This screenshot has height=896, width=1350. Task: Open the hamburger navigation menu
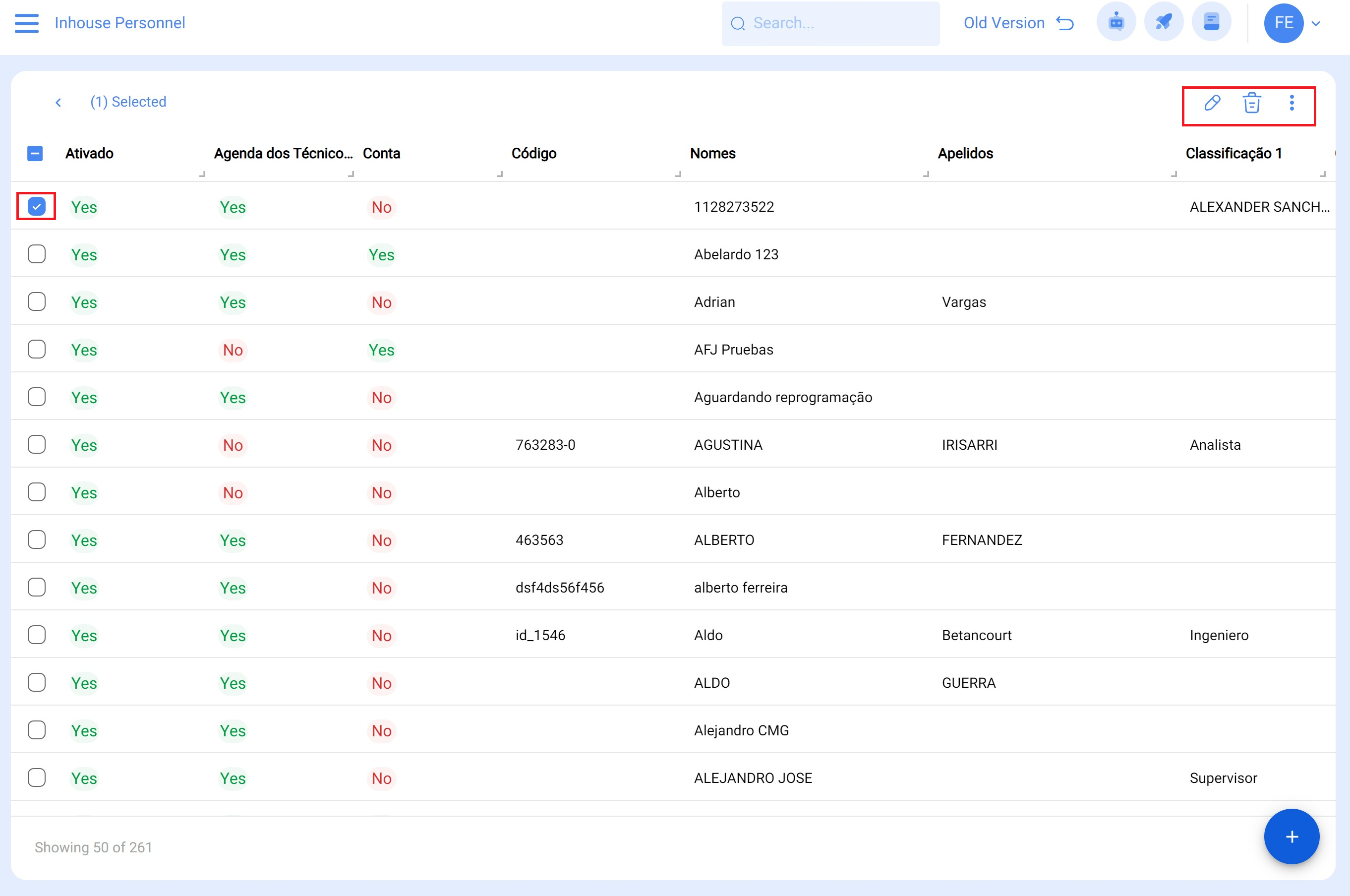pos(26,23)
